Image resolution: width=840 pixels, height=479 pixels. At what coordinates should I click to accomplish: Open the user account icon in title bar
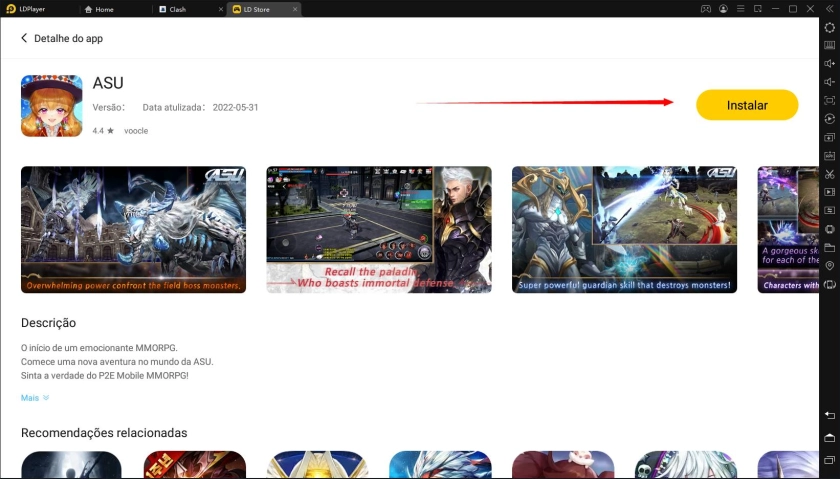[x=723, y=9]
